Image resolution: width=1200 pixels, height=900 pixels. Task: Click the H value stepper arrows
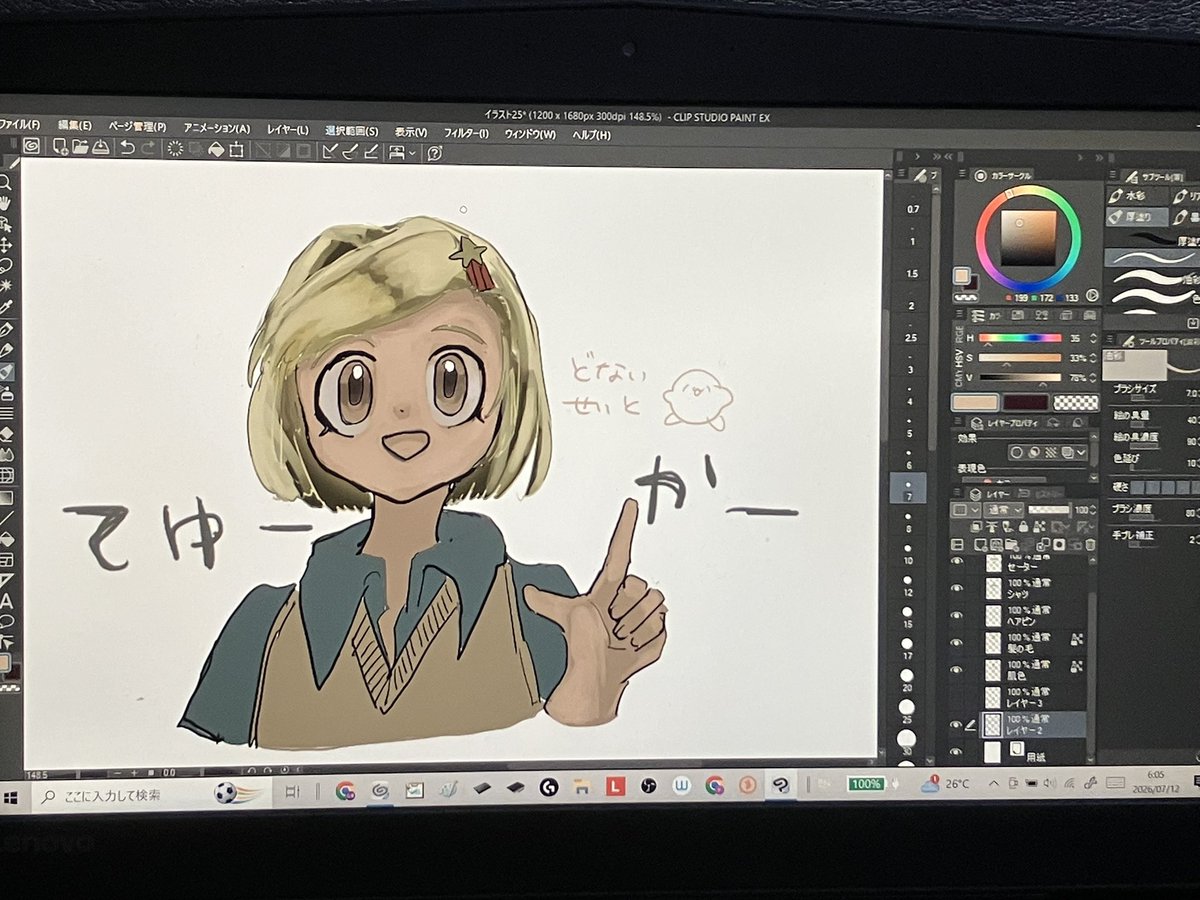click(1094, 338)
